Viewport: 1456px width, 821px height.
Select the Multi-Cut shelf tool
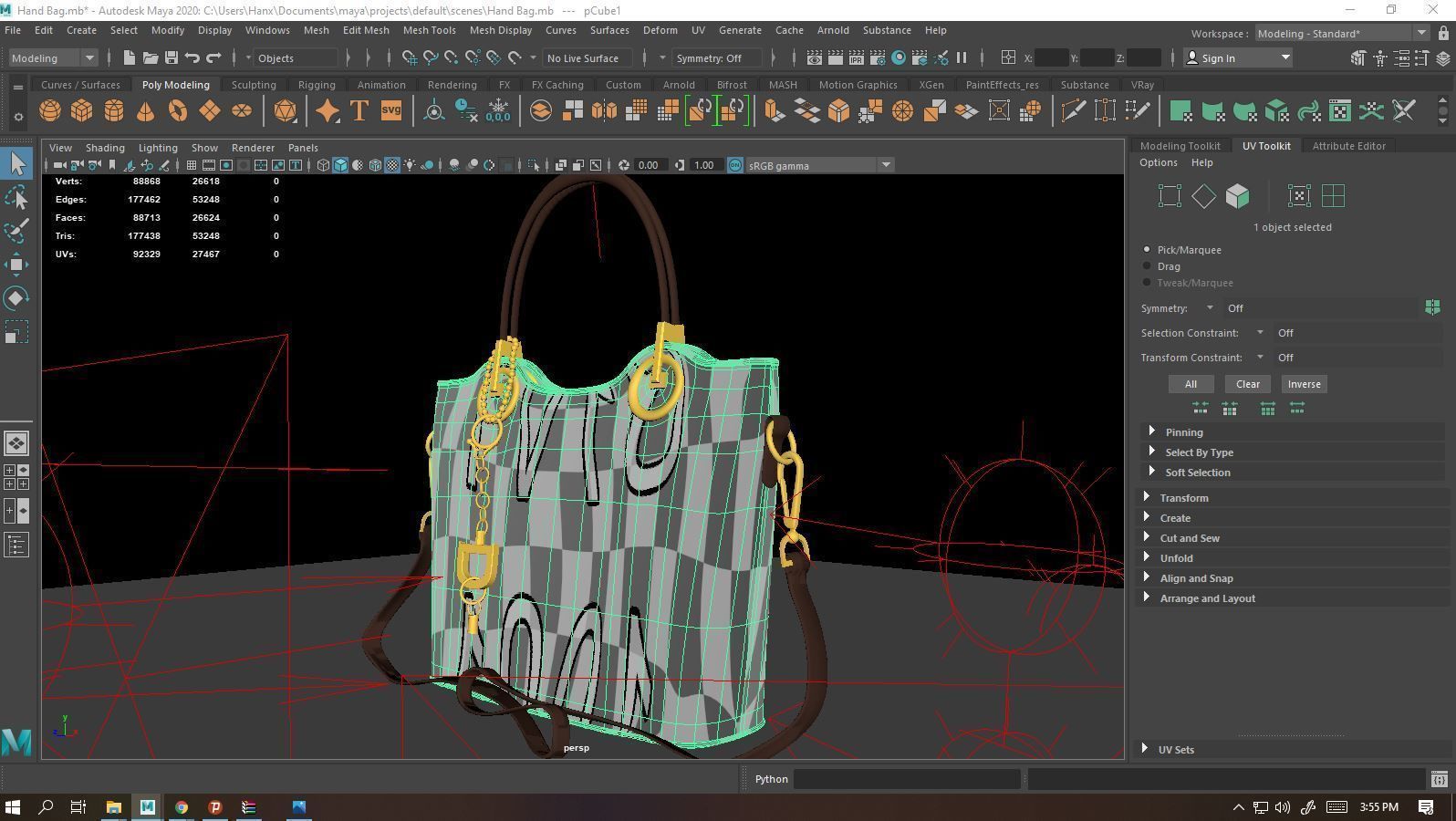1074,111
